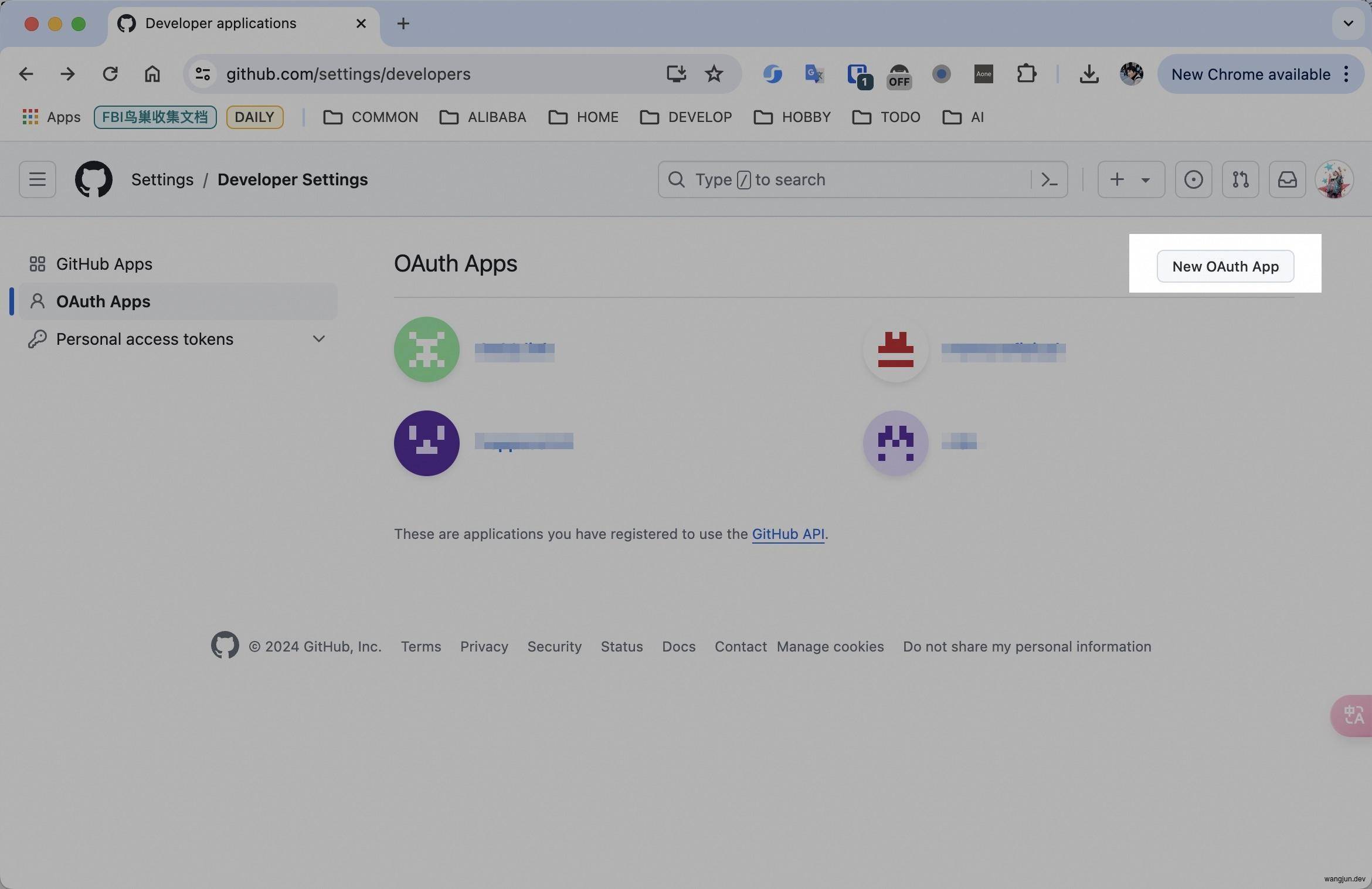
Task: Click the install app icon in address bar
Action: click(676, 74)
